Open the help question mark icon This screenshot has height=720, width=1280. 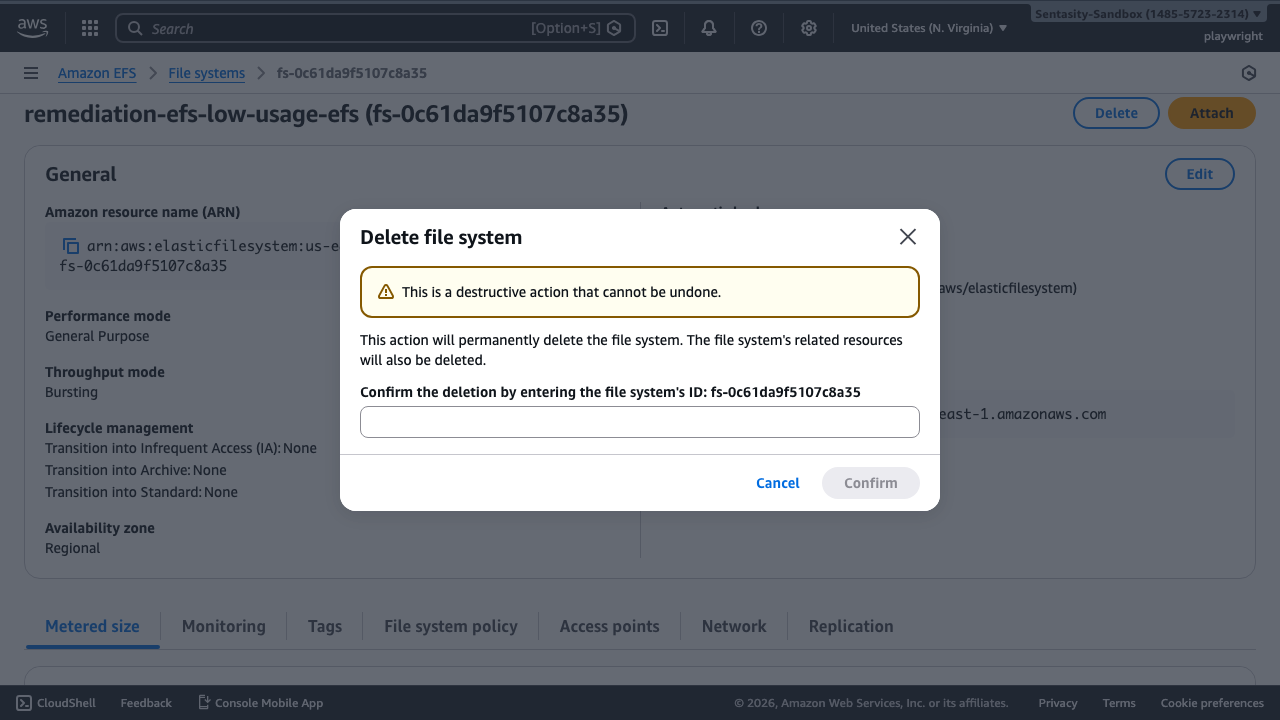point(758,27)
